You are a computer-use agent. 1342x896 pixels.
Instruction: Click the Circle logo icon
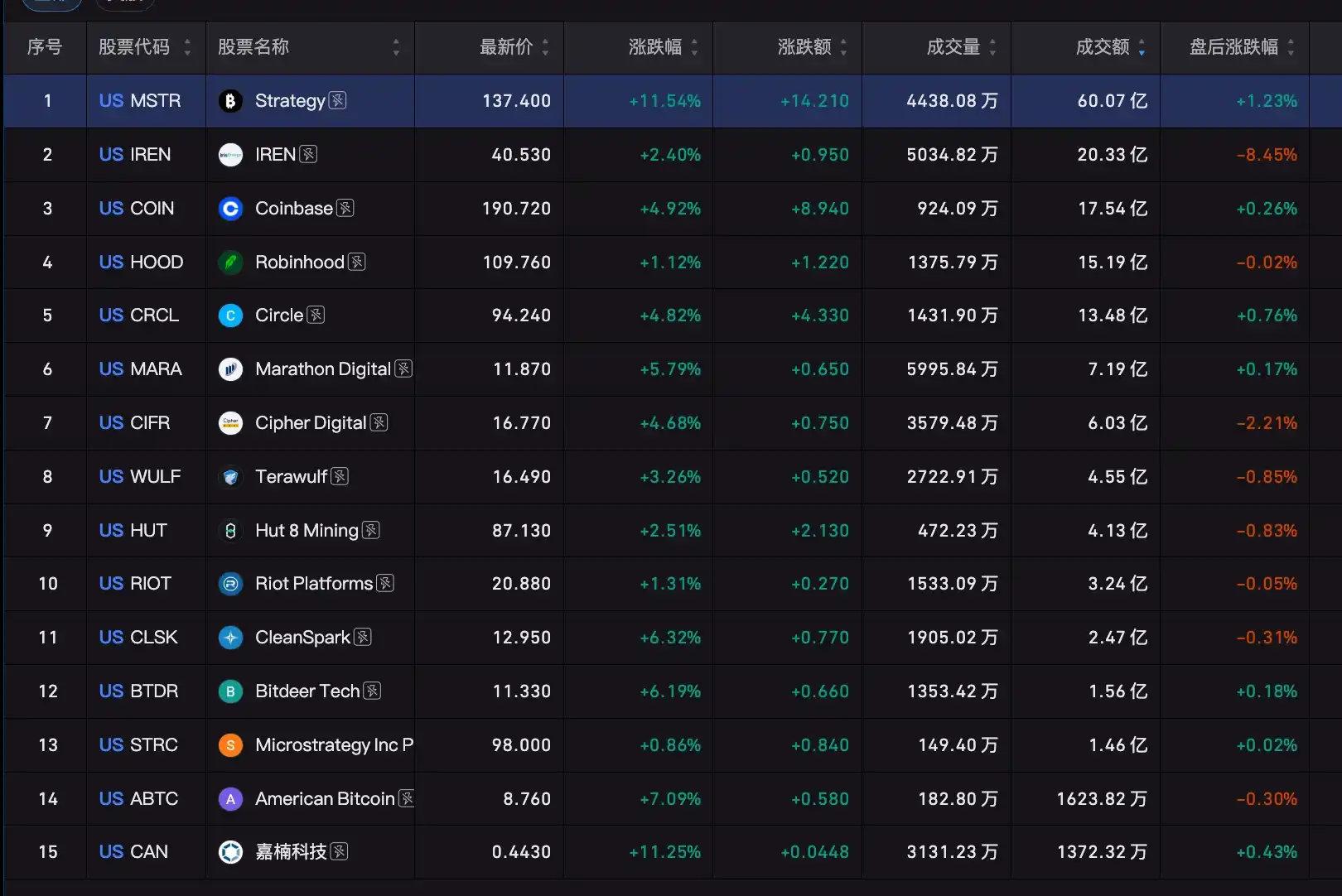coord(230,316)
